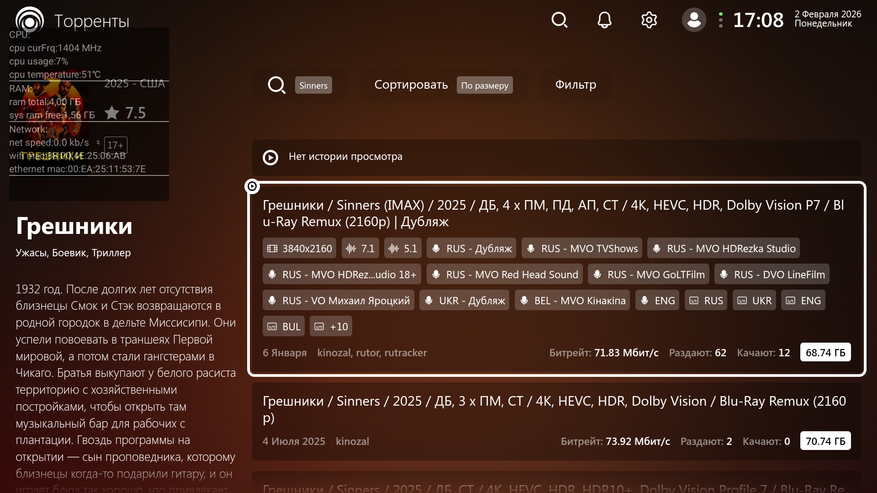
Task: Click the 68.74 ГБ size badge
Action: pos(825,353)
